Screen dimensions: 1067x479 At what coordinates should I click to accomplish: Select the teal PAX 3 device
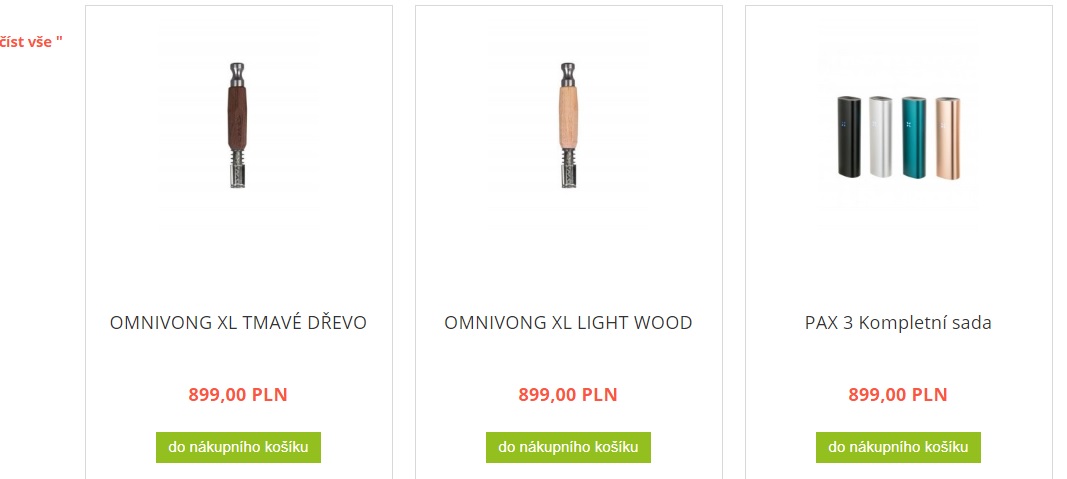coord(914,137)
